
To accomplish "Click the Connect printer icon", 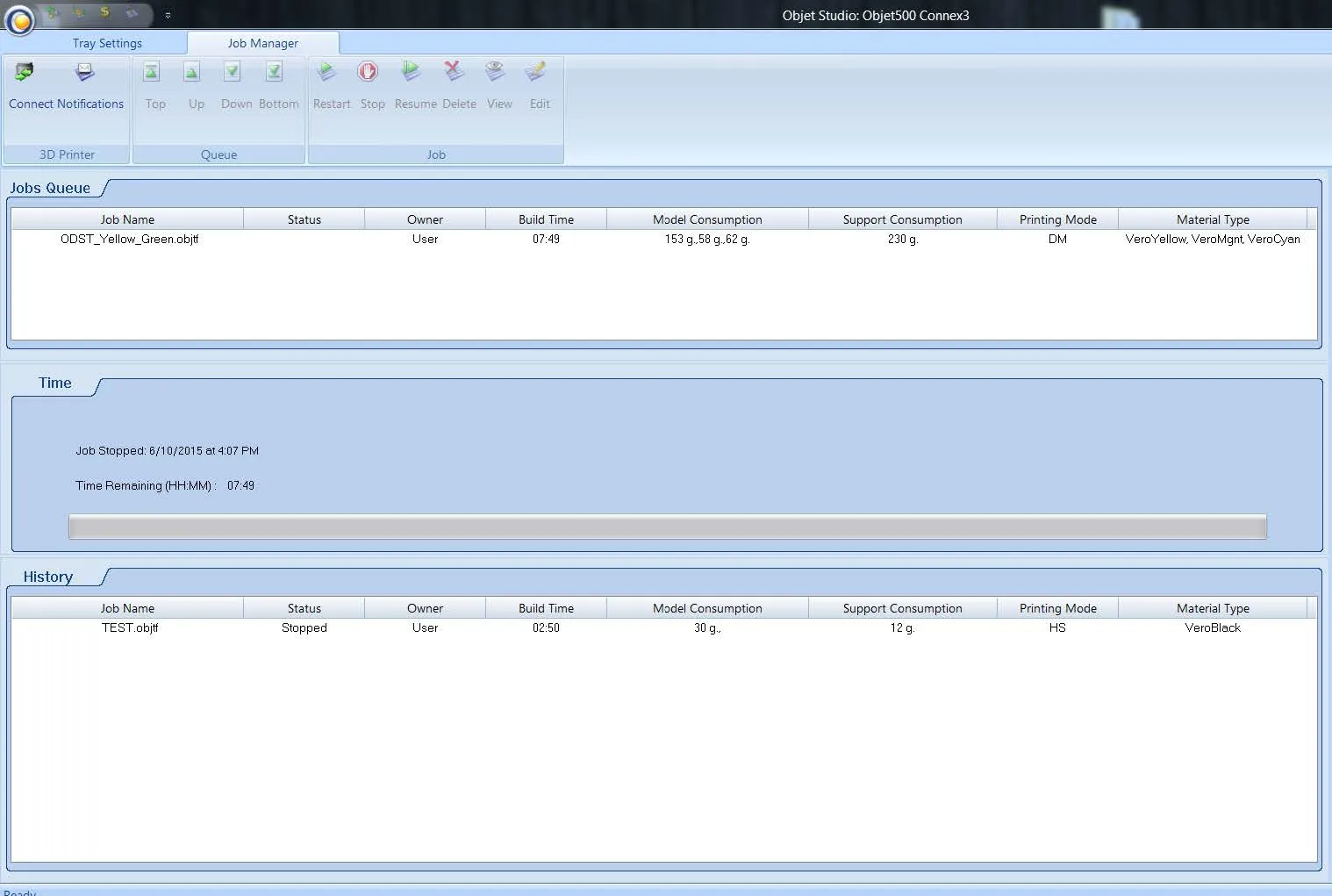I will point(25,72).
